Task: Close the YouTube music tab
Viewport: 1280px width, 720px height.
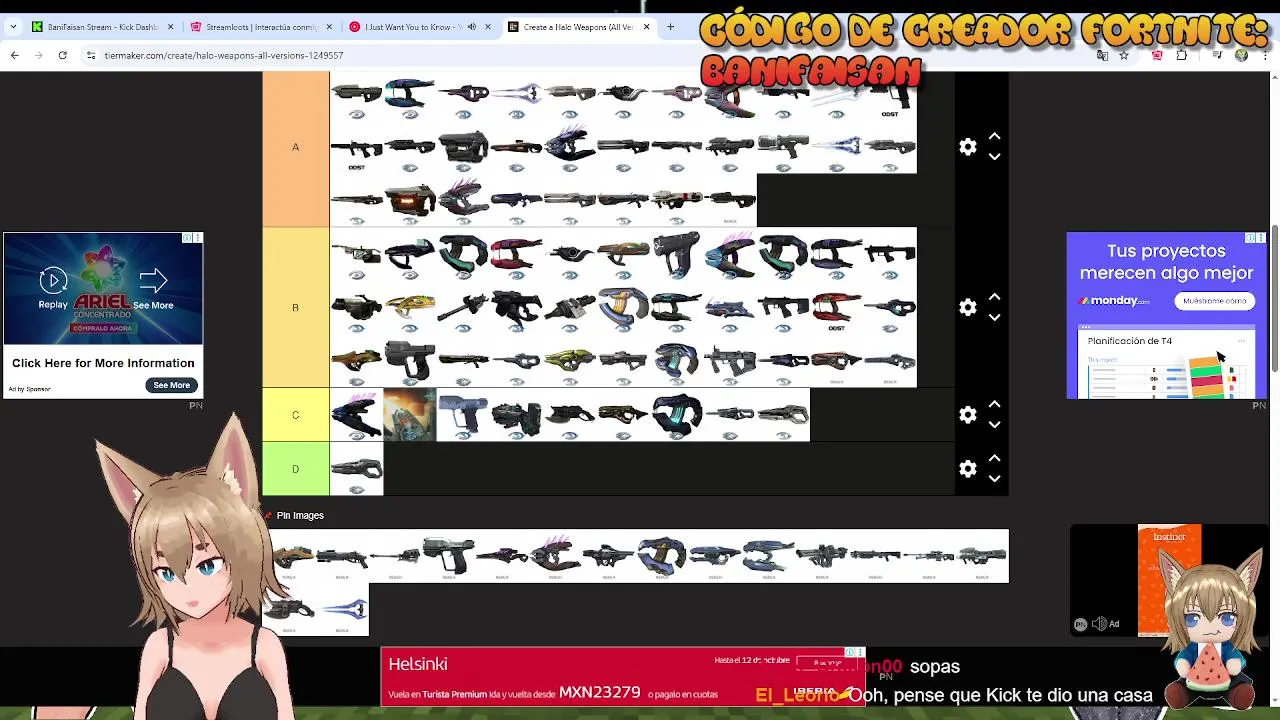Action: tap(488, 27)
